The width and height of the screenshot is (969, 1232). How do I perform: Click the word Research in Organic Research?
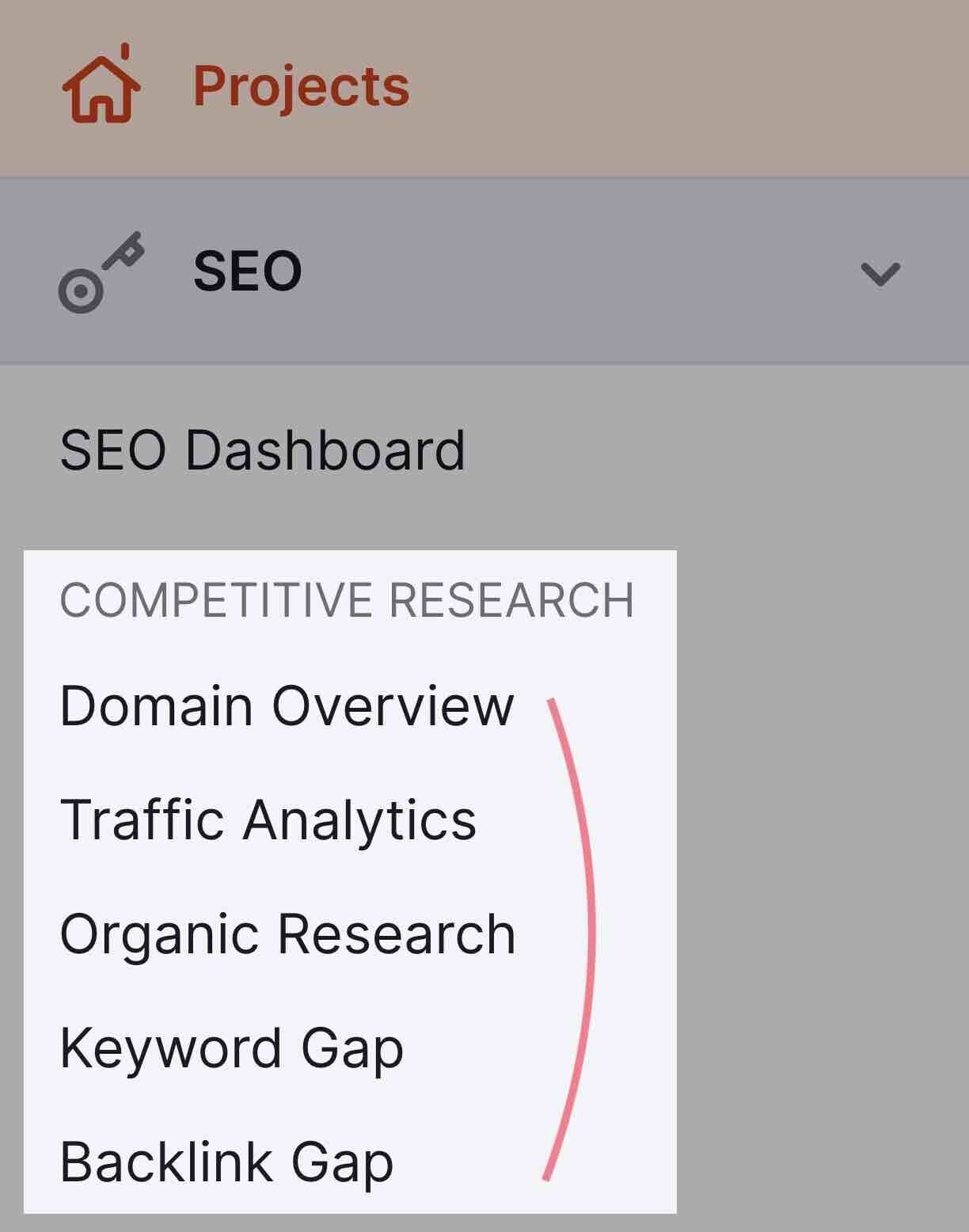click(397, 934)
